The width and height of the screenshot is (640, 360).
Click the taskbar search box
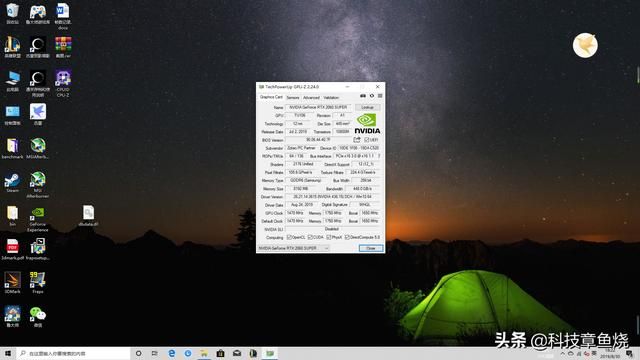[x=73, y=353]
